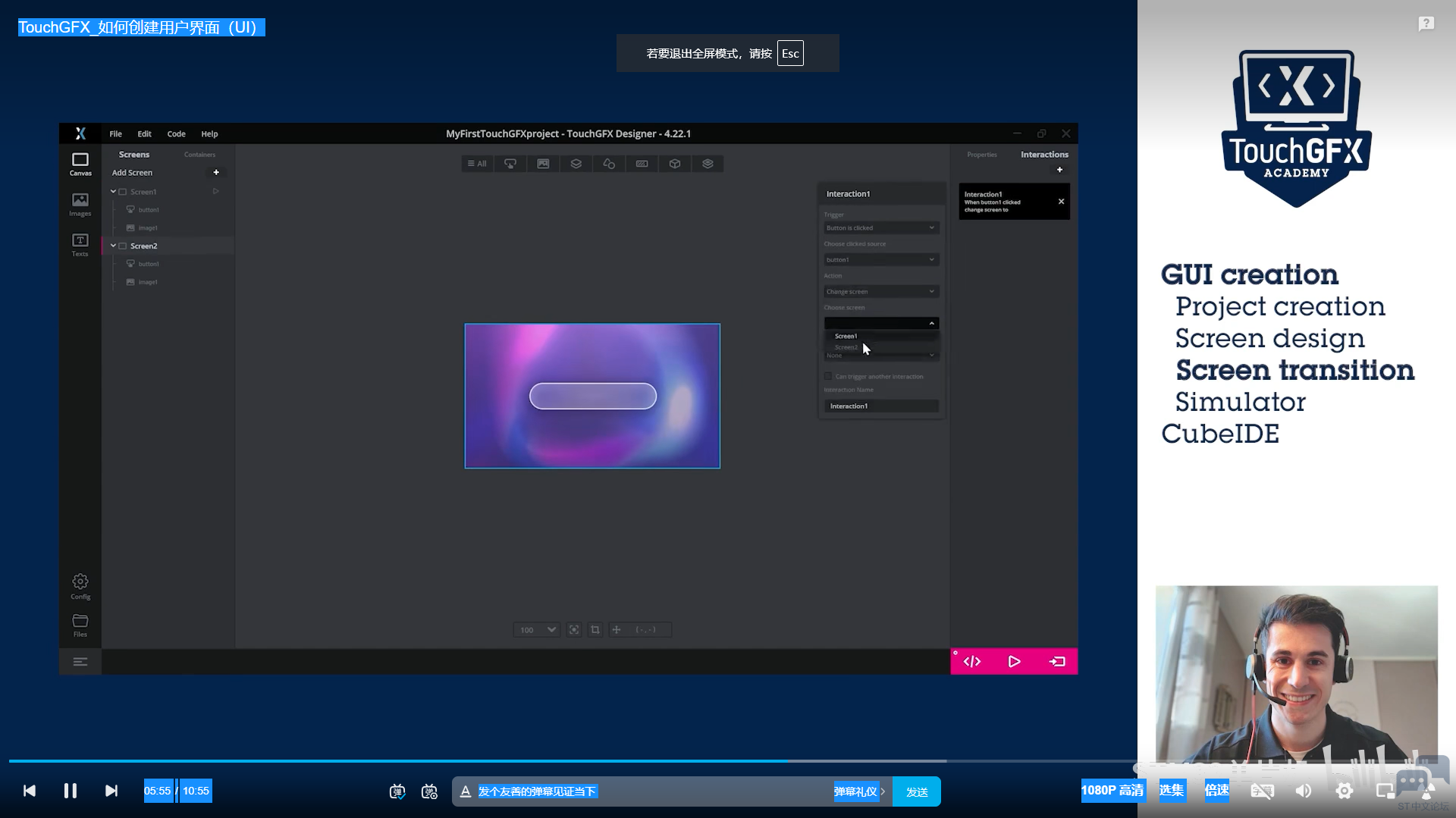1456x818 pixels.
Task: Check 'Can trigger another interaction' checkbox
Action: [x=828, y=376]
